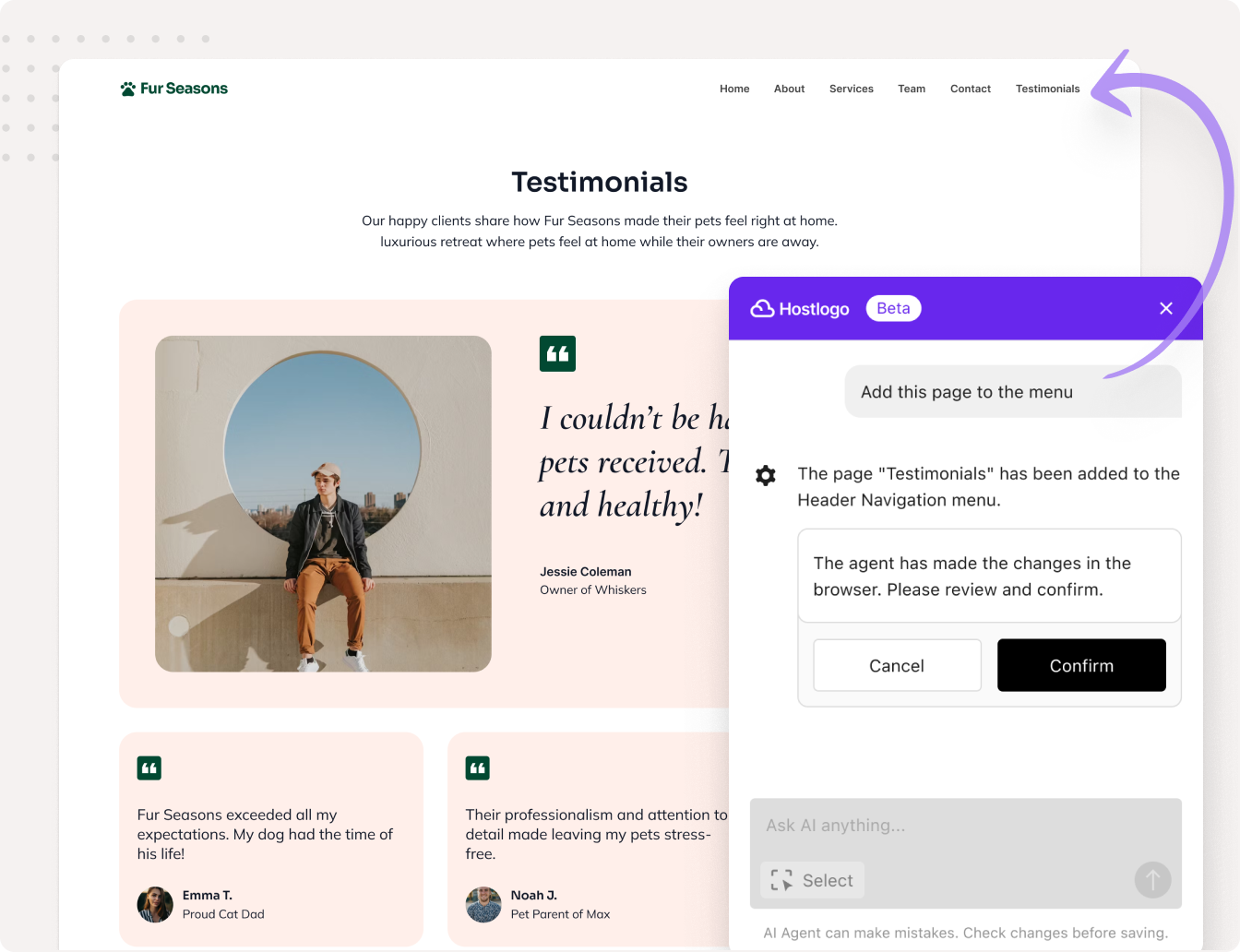Viewport: 1240px width, 952px height.
Task: Close the Hostlogo chat panel
Action: (1166, 308)
